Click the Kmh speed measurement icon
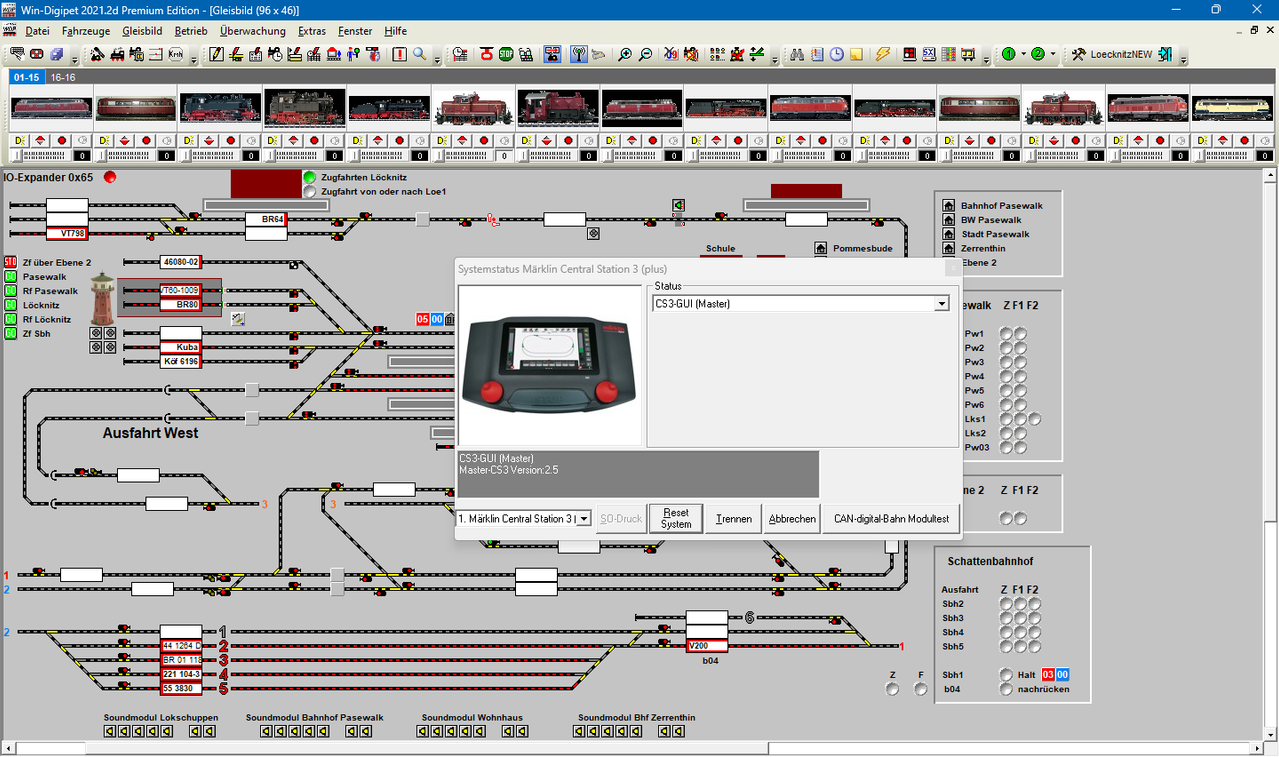 click(176, 54)
